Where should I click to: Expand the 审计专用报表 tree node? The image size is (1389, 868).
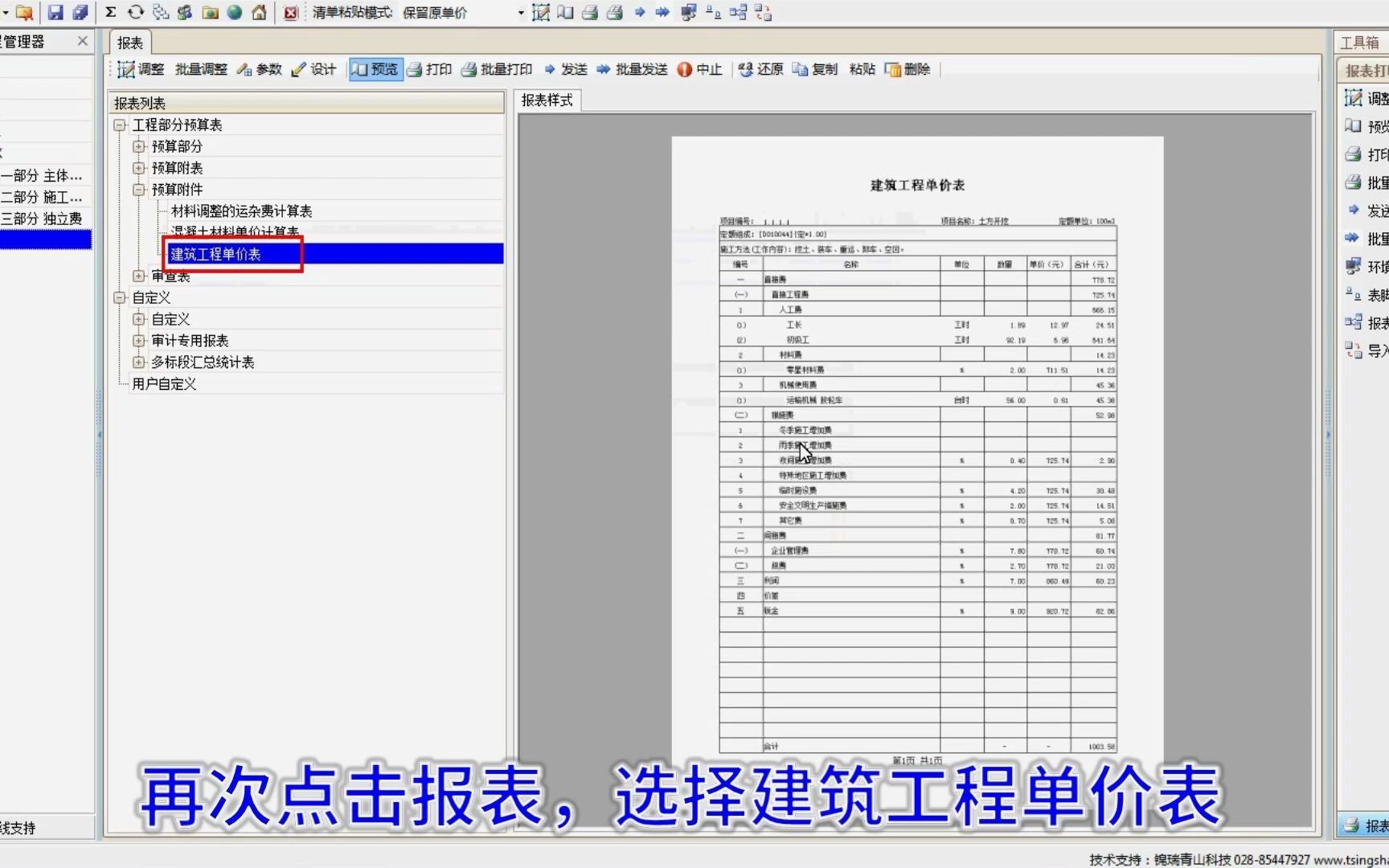[x=139, y=341]
